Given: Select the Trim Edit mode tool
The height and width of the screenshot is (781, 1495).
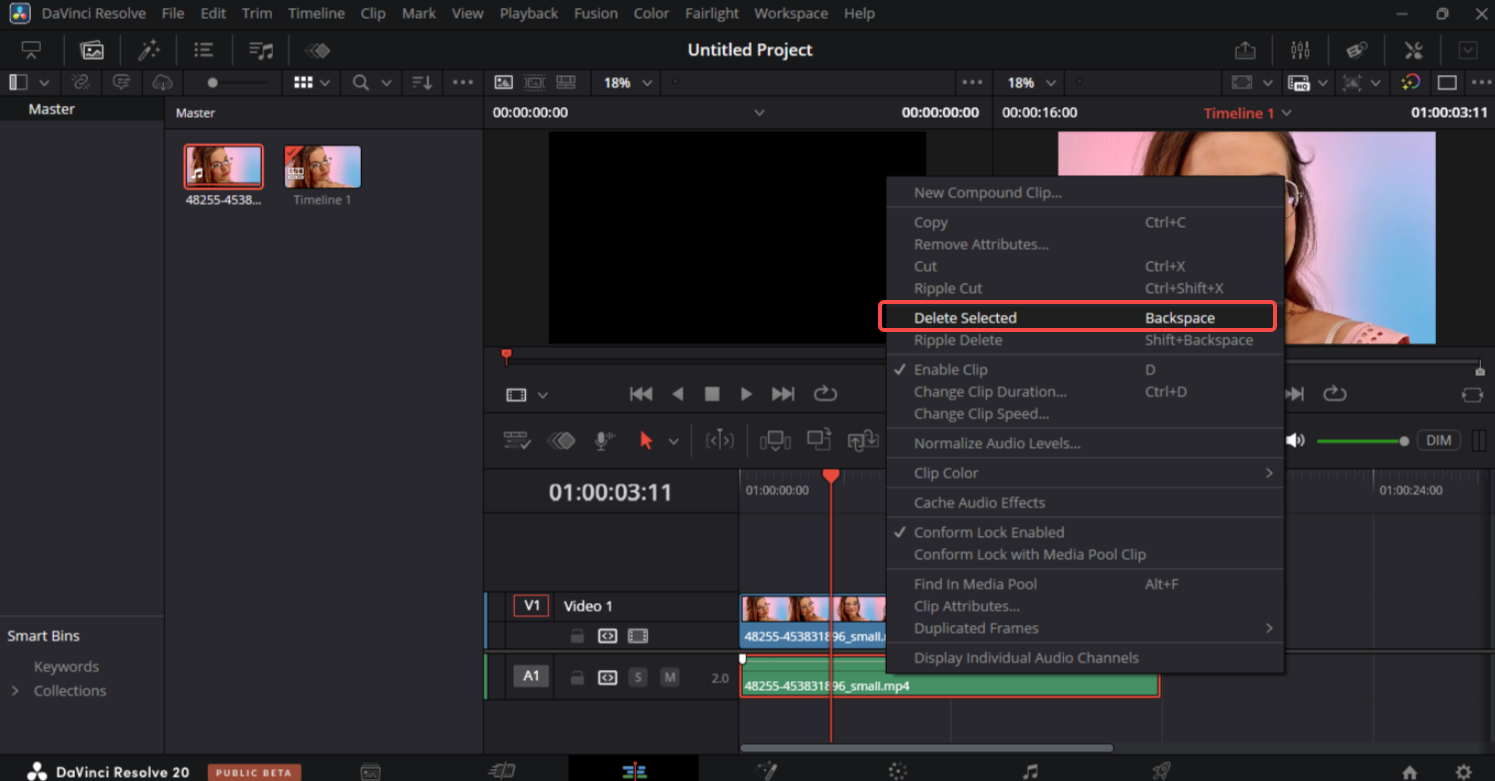Looking at the screenshot, I should pos(720,441).
